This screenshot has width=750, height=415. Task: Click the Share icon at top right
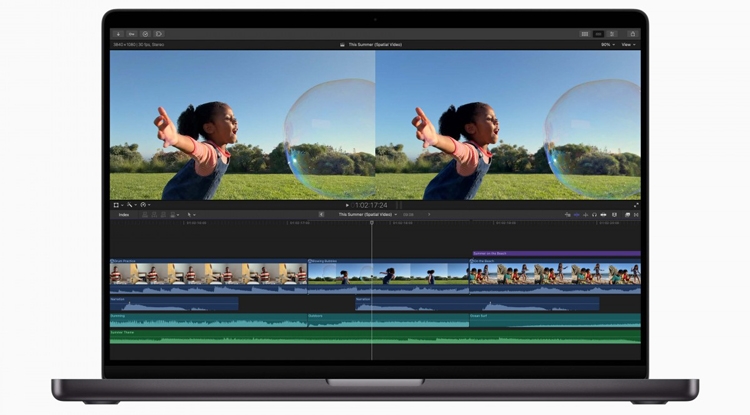tap(632, 34)
